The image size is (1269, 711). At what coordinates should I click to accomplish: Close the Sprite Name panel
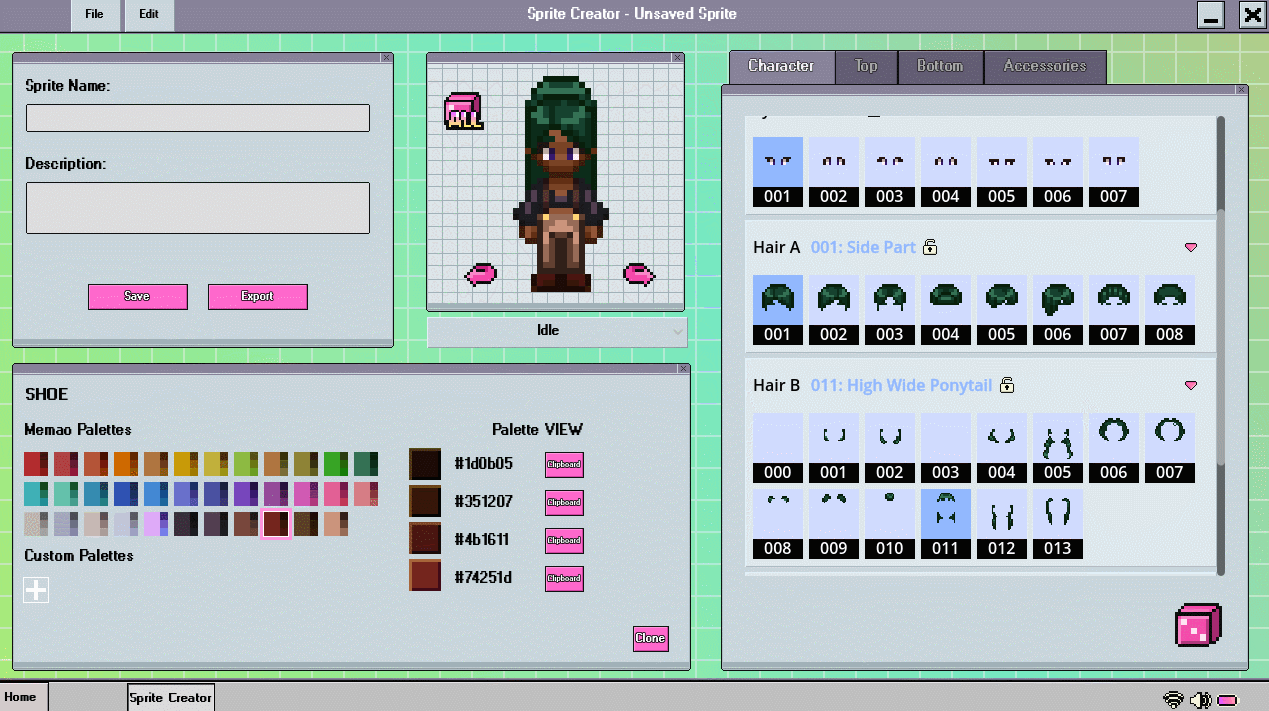tap(387, 58)
